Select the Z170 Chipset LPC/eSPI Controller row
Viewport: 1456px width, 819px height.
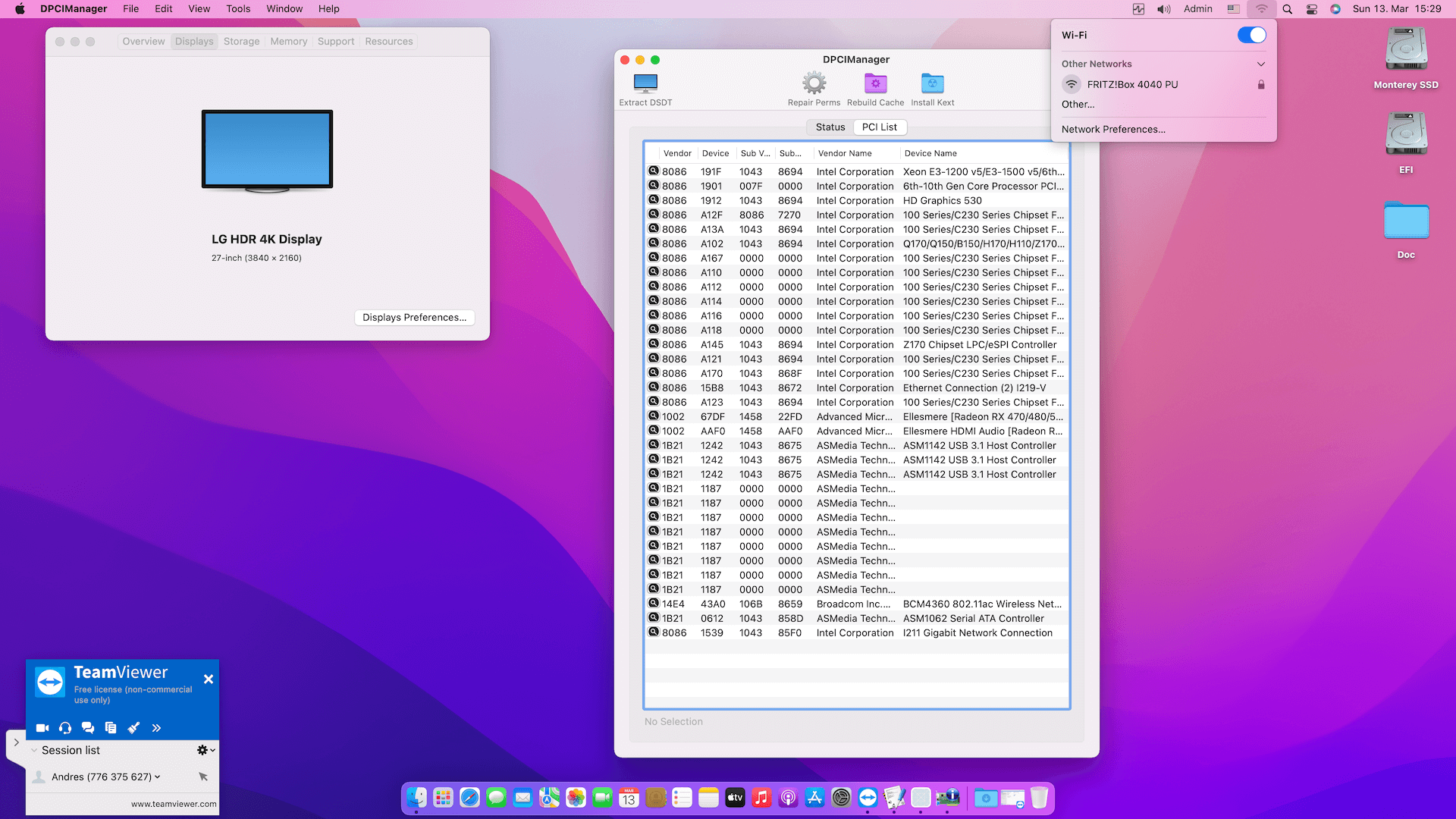[x=857, y=345]
